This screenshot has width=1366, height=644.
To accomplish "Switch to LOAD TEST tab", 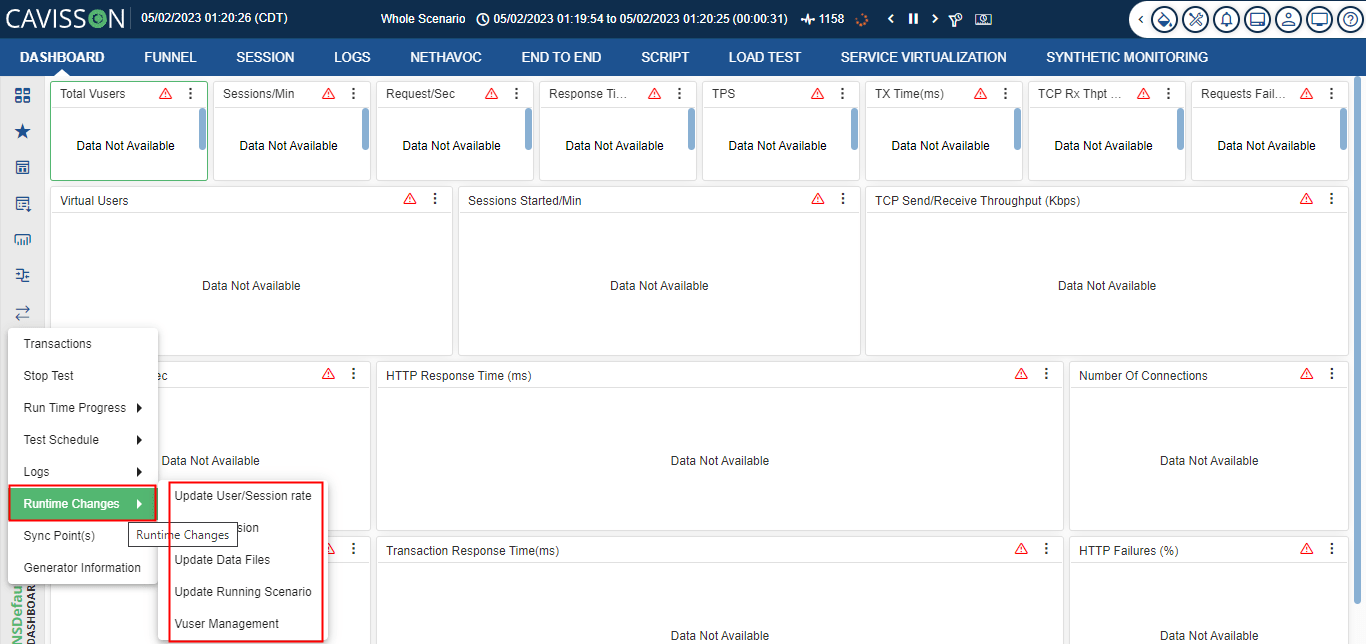I will (765, 57).
